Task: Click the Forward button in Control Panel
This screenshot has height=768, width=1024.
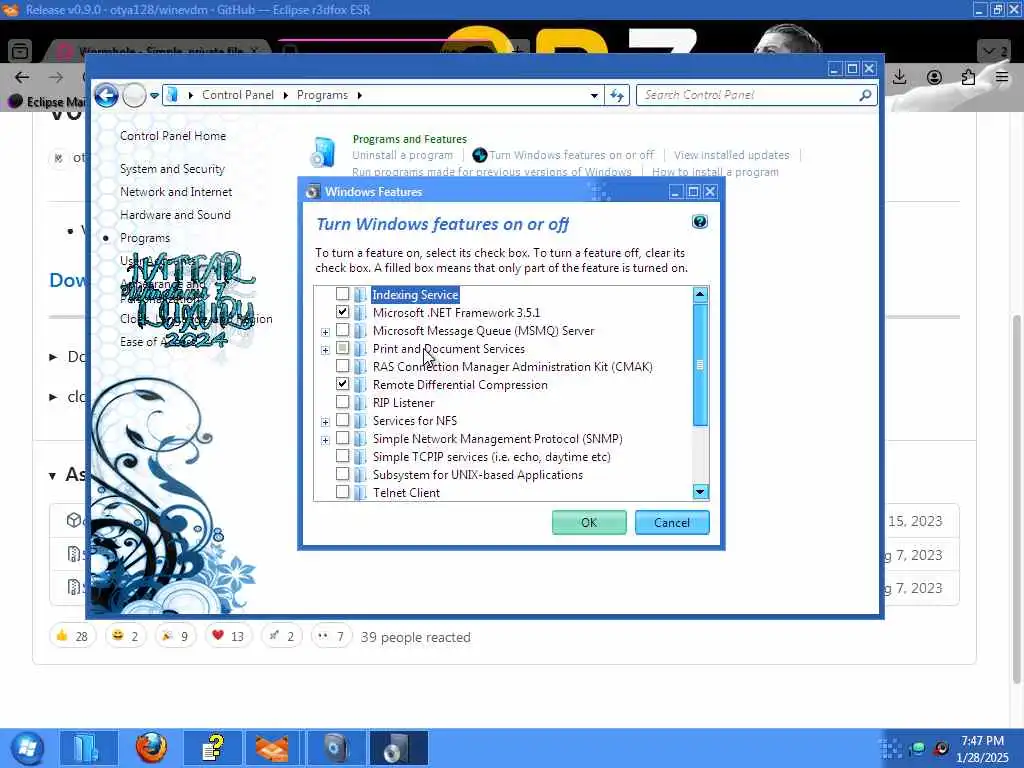Action: (135, 95)
